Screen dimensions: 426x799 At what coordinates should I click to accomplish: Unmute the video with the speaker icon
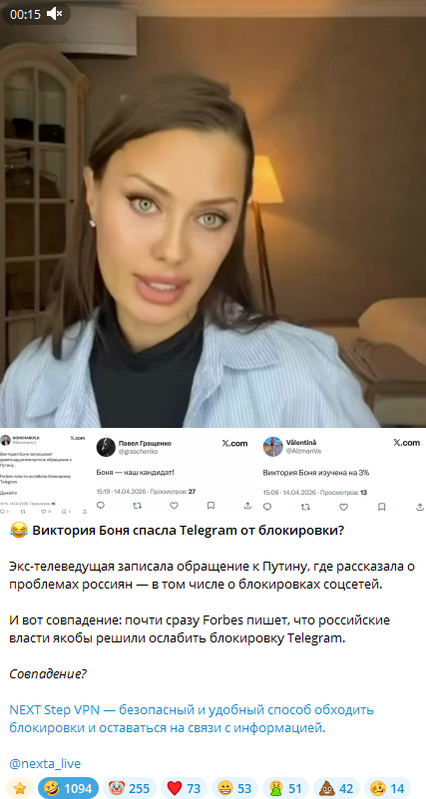pos(55,14)
